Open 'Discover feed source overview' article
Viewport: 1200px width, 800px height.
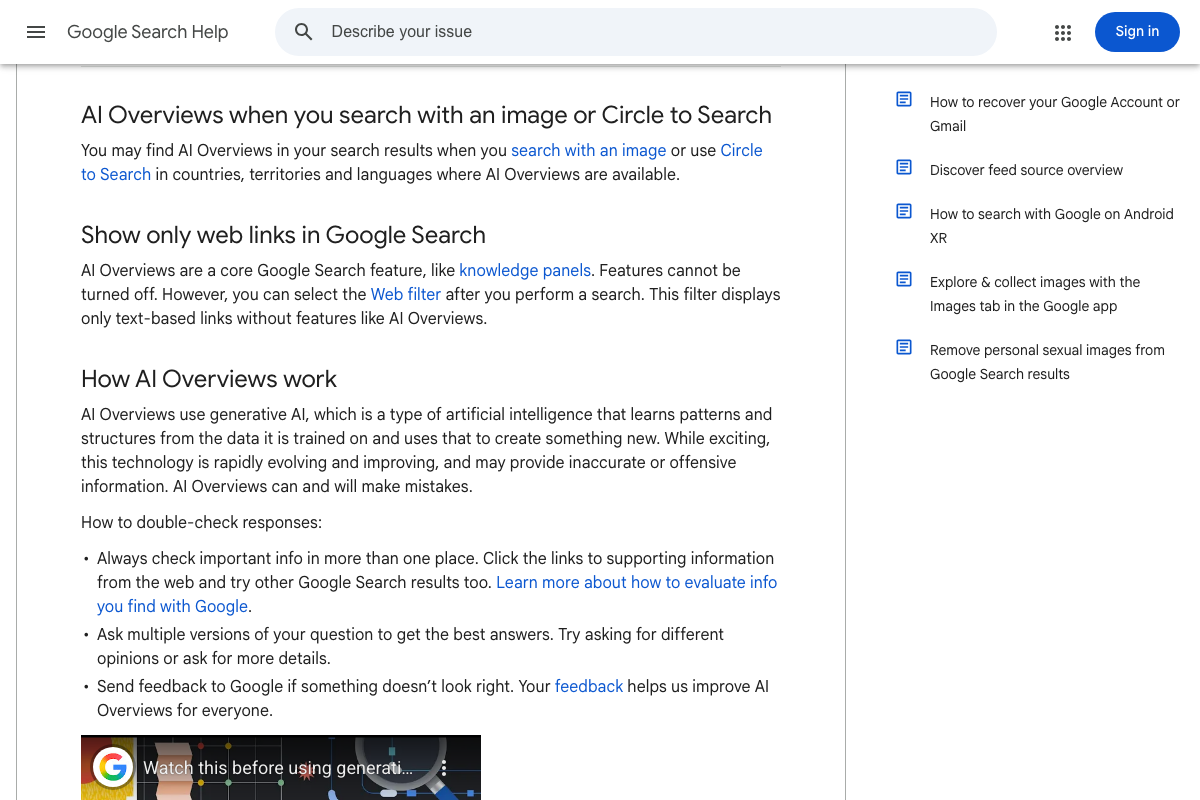tap(1026, 170)
